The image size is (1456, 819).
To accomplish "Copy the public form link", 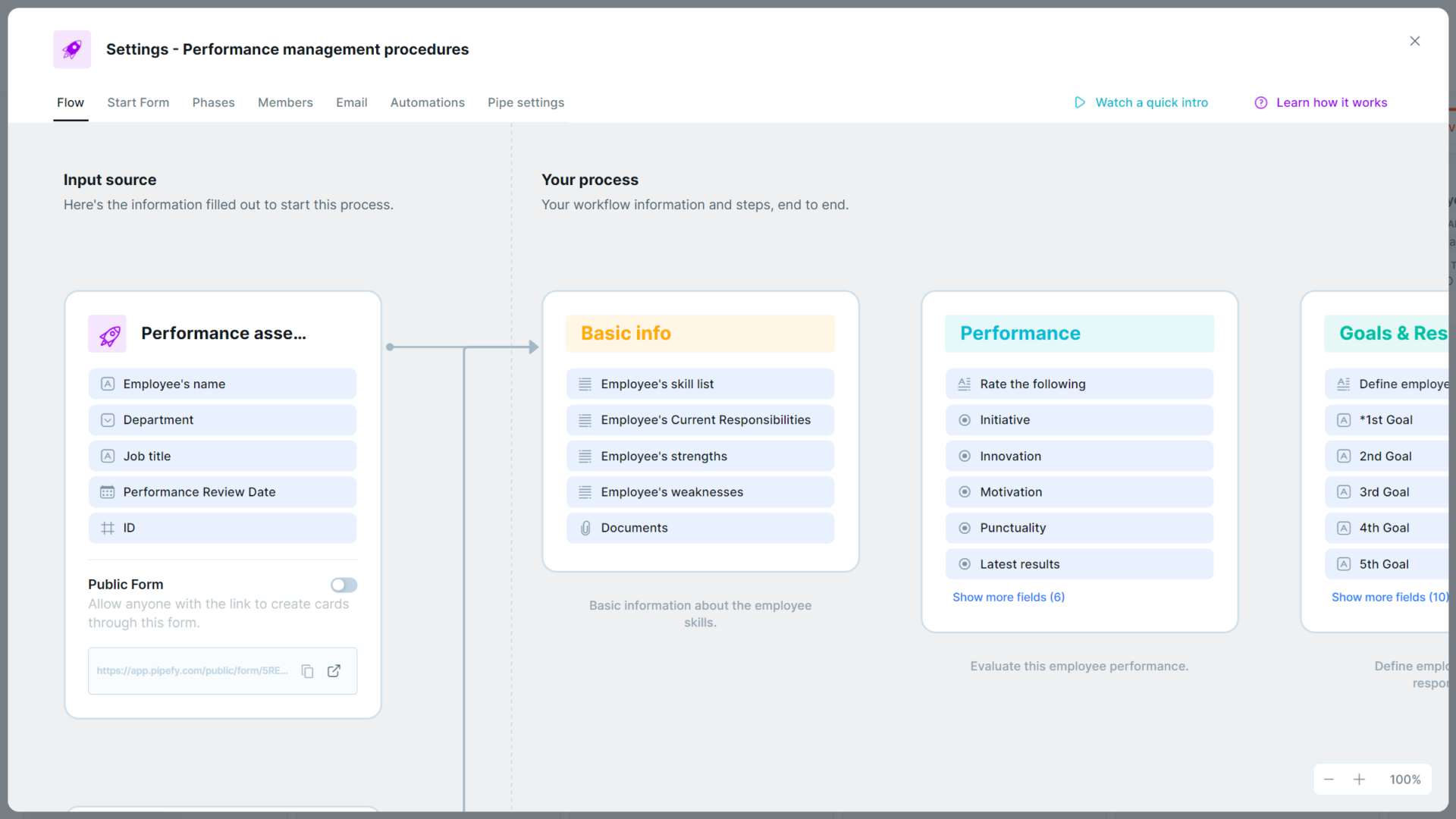I will tap(307, 671).
